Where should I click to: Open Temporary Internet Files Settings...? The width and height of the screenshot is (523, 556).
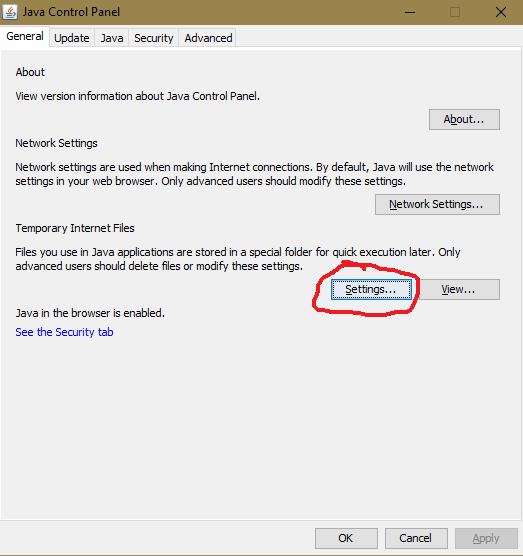(x=371, y=289)
